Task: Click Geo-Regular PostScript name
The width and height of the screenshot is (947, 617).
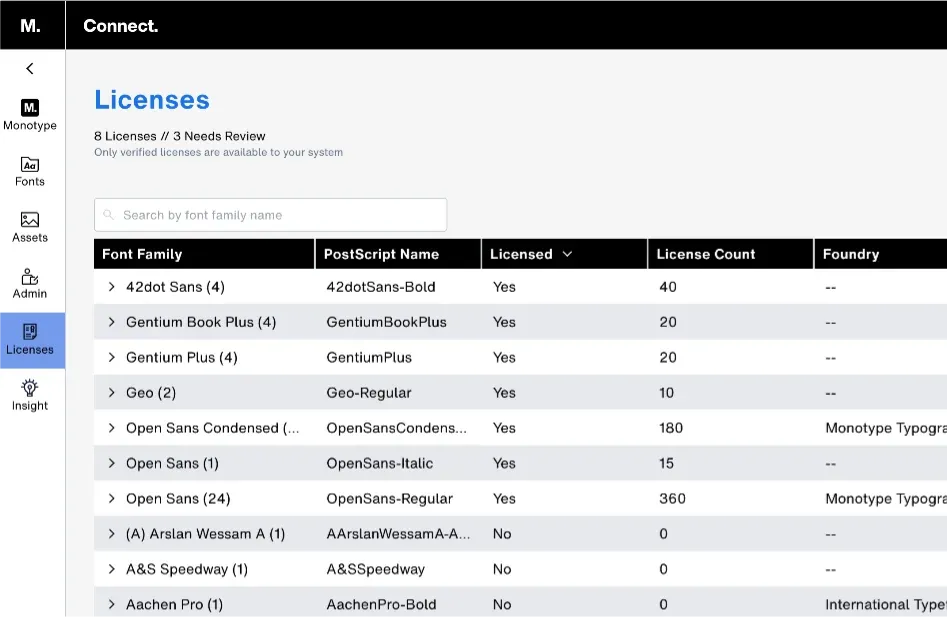Action: tap(368, 392)
